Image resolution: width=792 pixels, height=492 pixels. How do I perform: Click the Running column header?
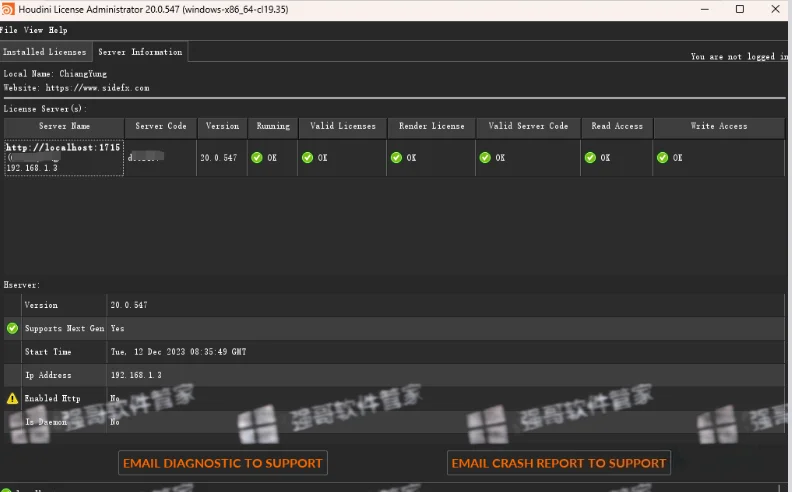tap(273, 126)
